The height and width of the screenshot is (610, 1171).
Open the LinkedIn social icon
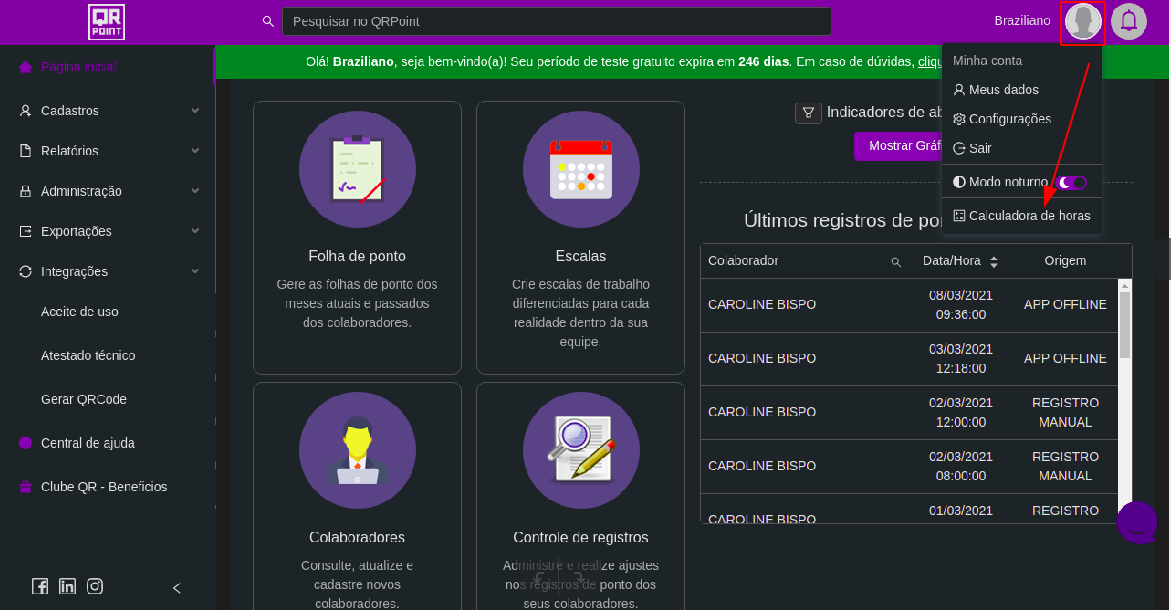coord(67,587)
